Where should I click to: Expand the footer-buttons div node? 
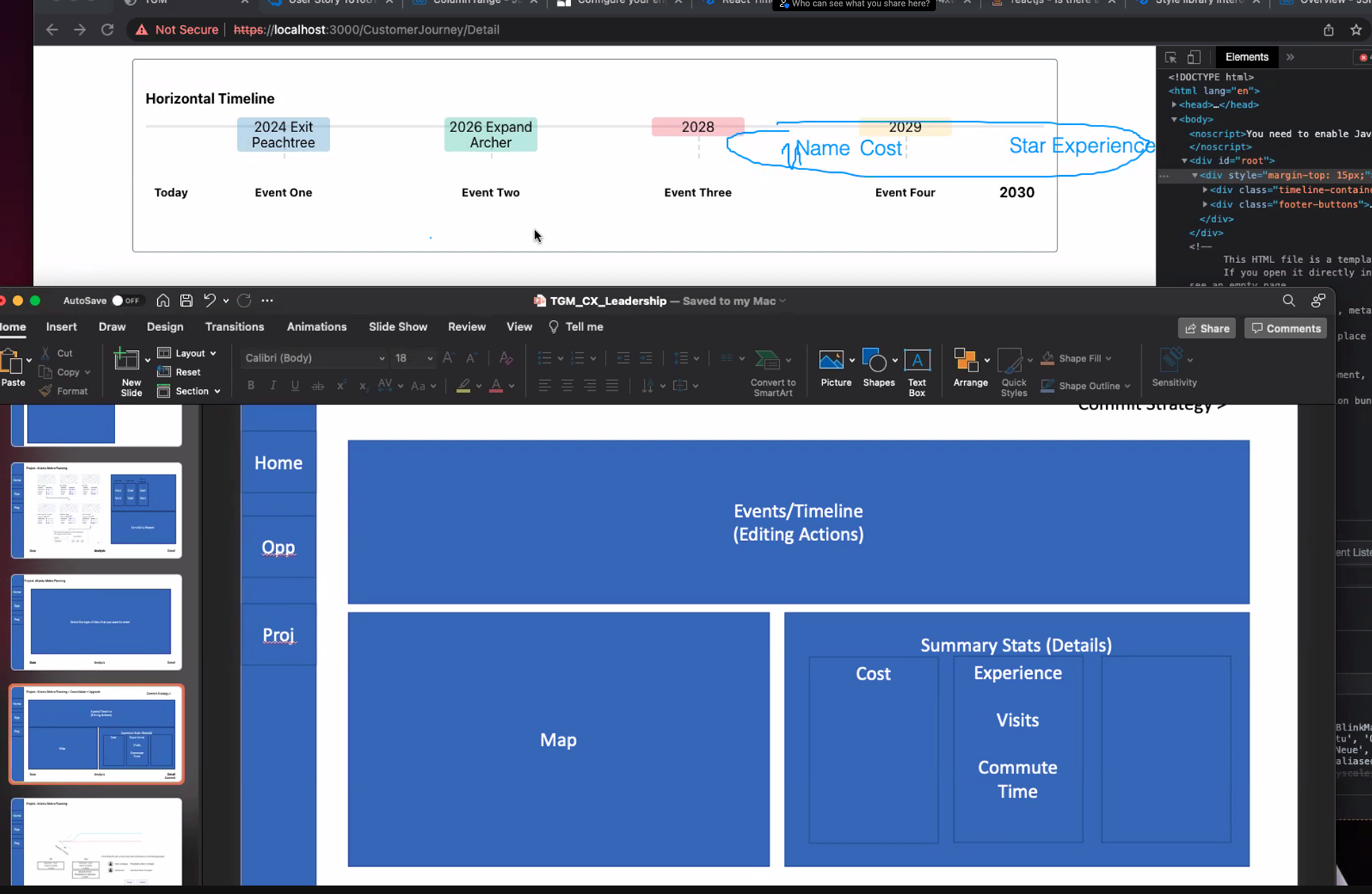(1205, 204)
